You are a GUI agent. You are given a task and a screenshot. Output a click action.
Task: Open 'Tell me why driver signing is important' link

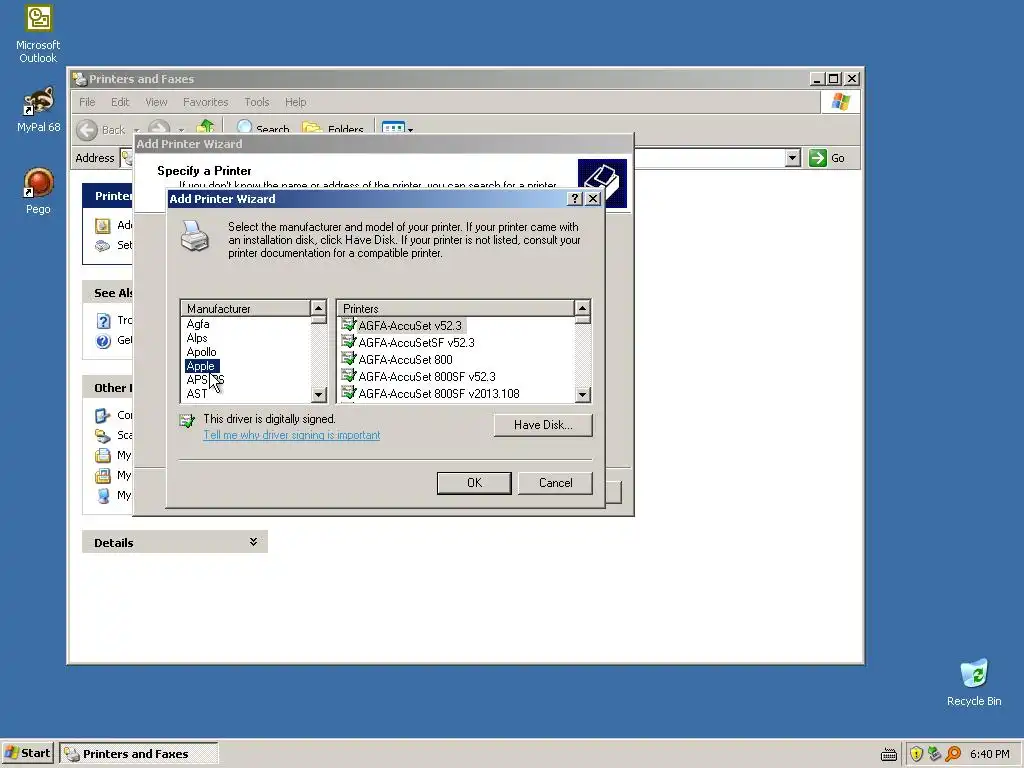(x=291, y=435)
